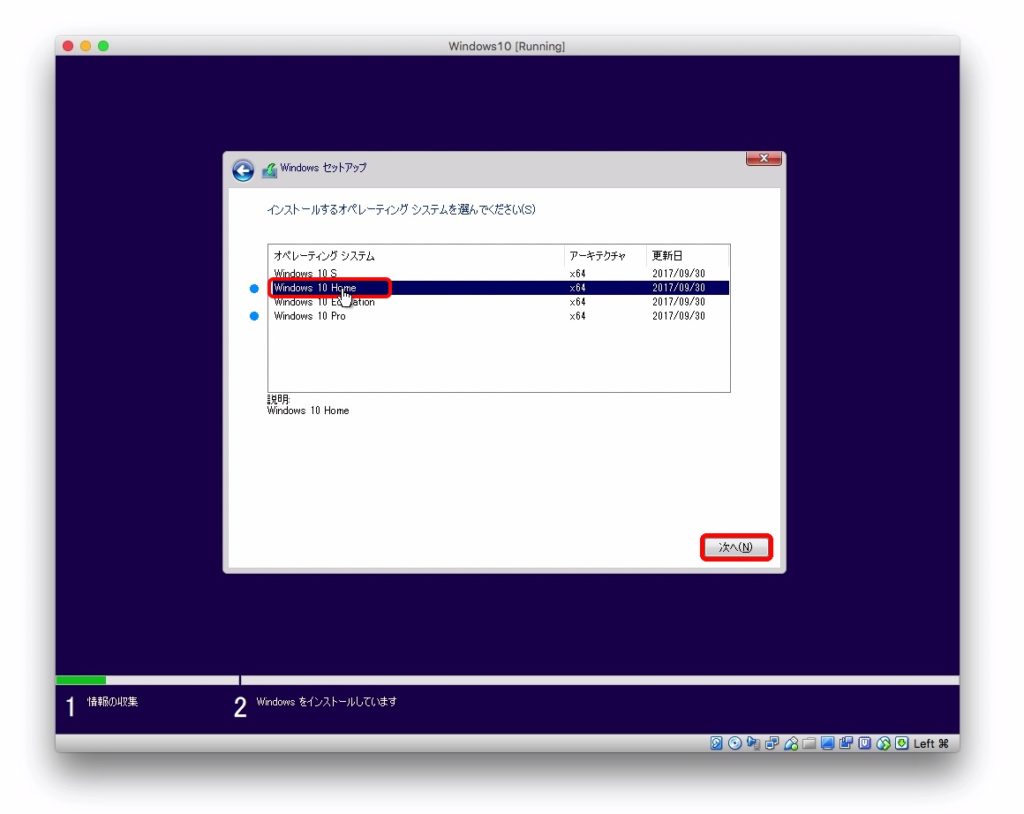The height and width of the screenshot is (814, 1024).
Task: Click the video capture status icon
Action: 846,743
